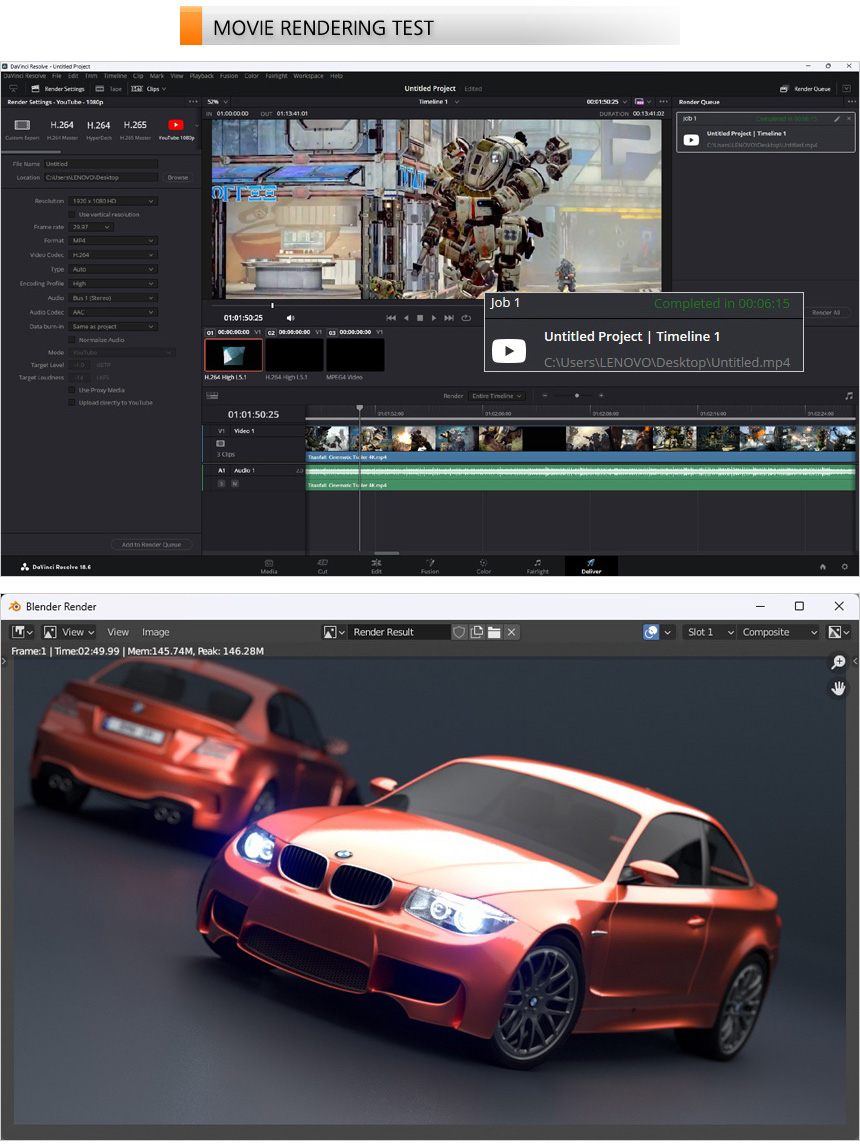
Task: Switch to the Edit page tab
Action: tap(376, 566)
